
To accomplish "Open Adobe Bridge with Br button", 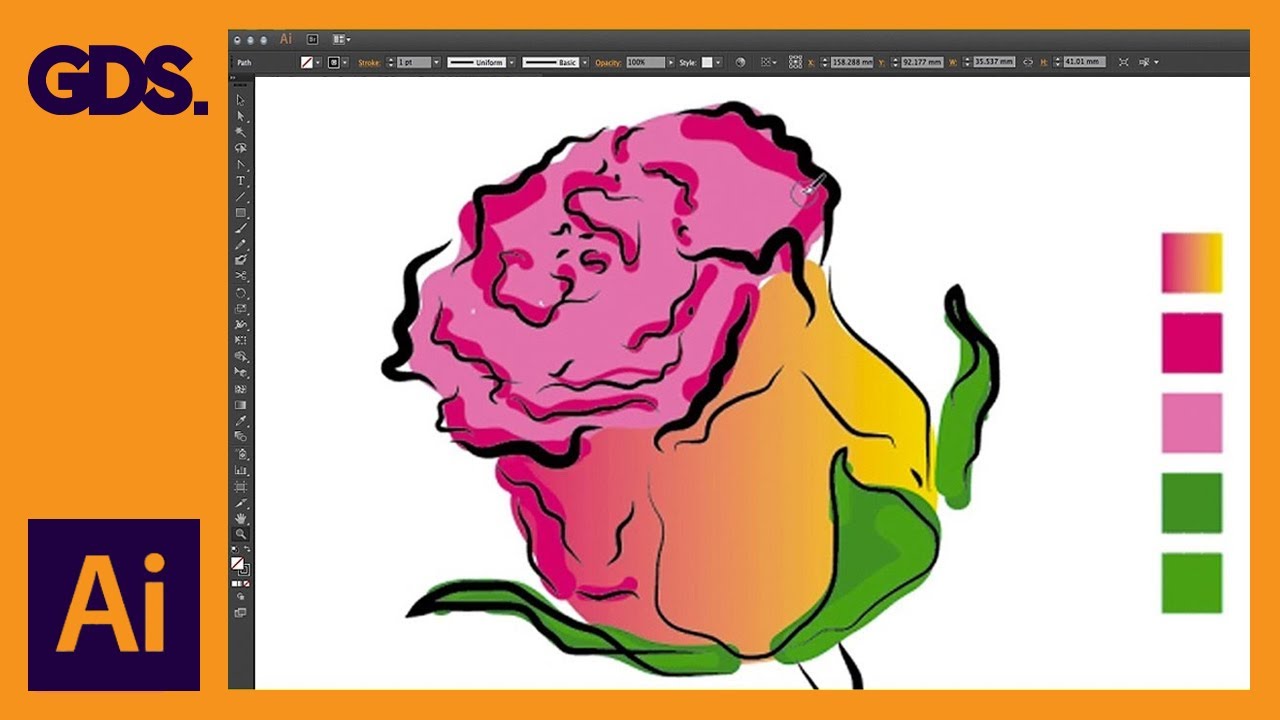I will pyautogui.click(x=312, y=39).
